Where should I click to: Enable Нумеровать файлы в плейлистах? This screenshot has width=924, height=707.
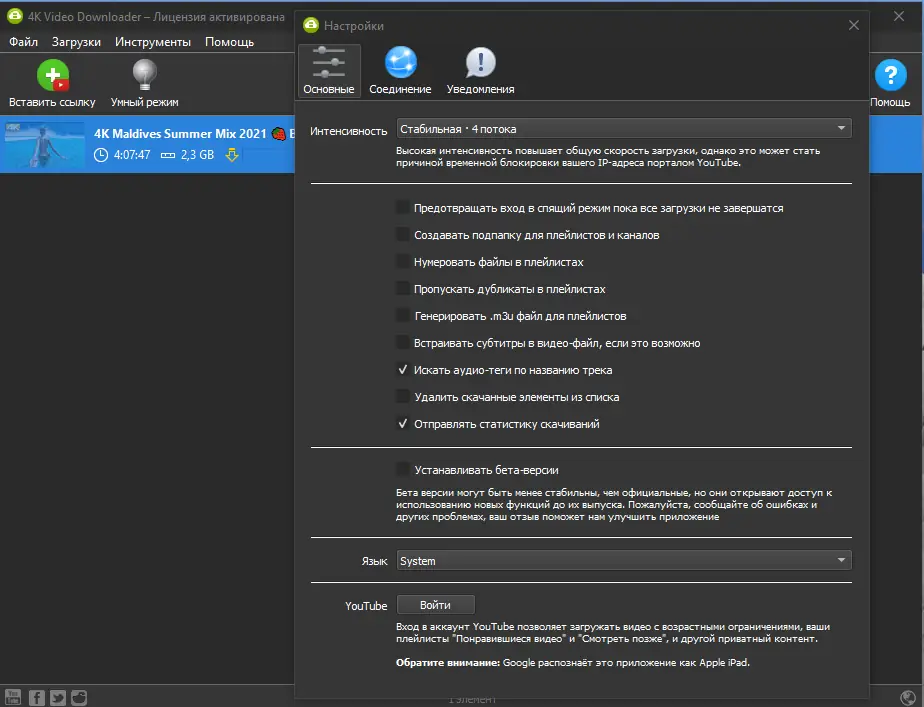[x=402, y=262]
